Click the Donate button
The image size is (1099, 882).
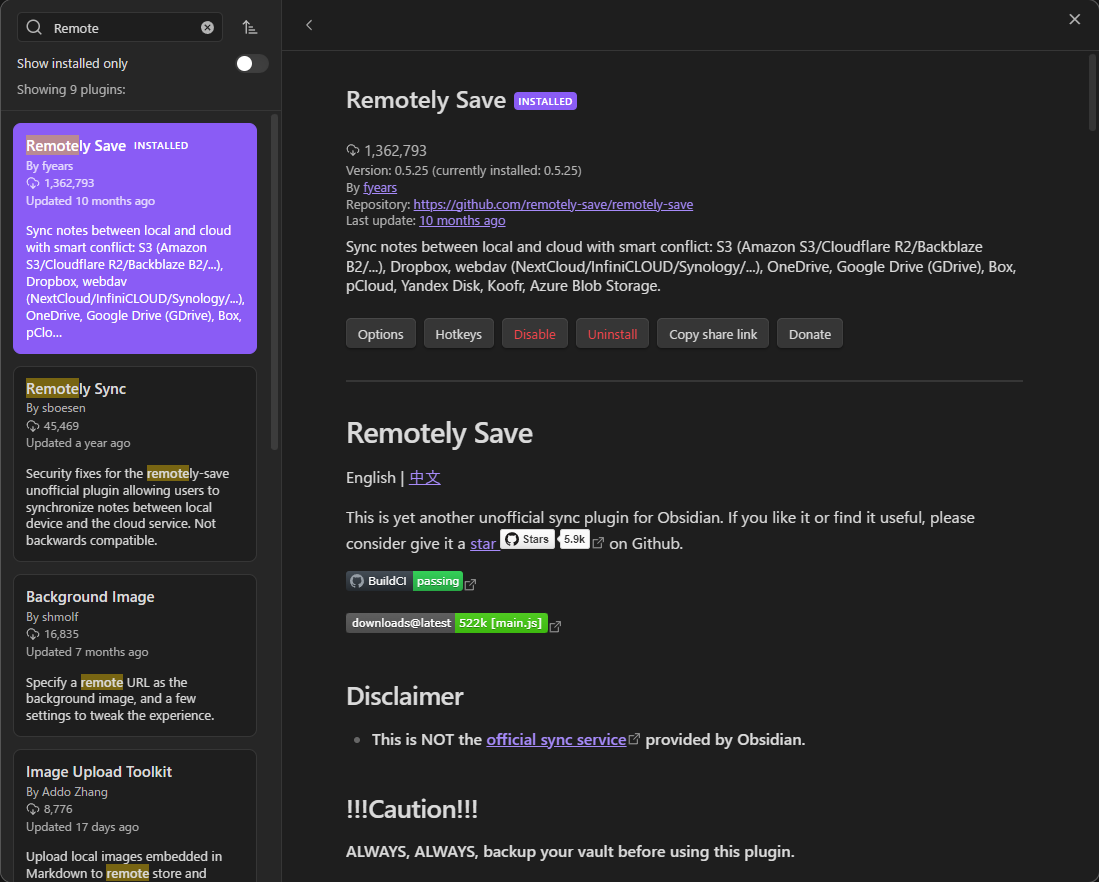(x=810, y=334)
